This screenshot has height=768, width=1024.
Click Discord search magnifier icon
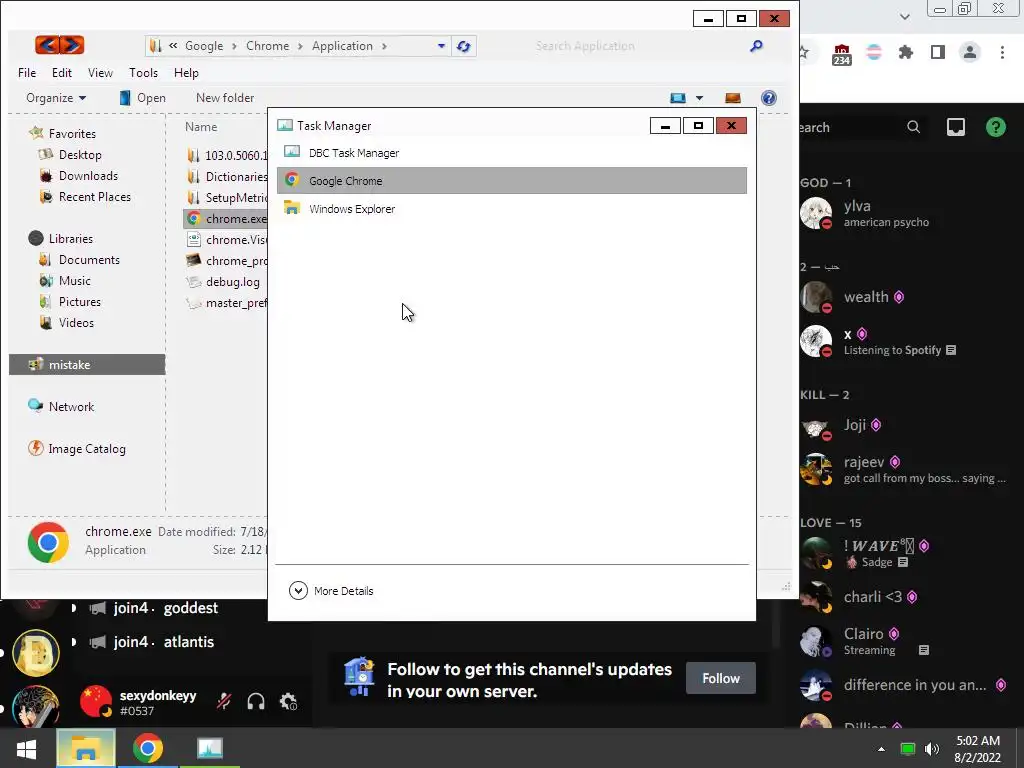pos(914,127)
